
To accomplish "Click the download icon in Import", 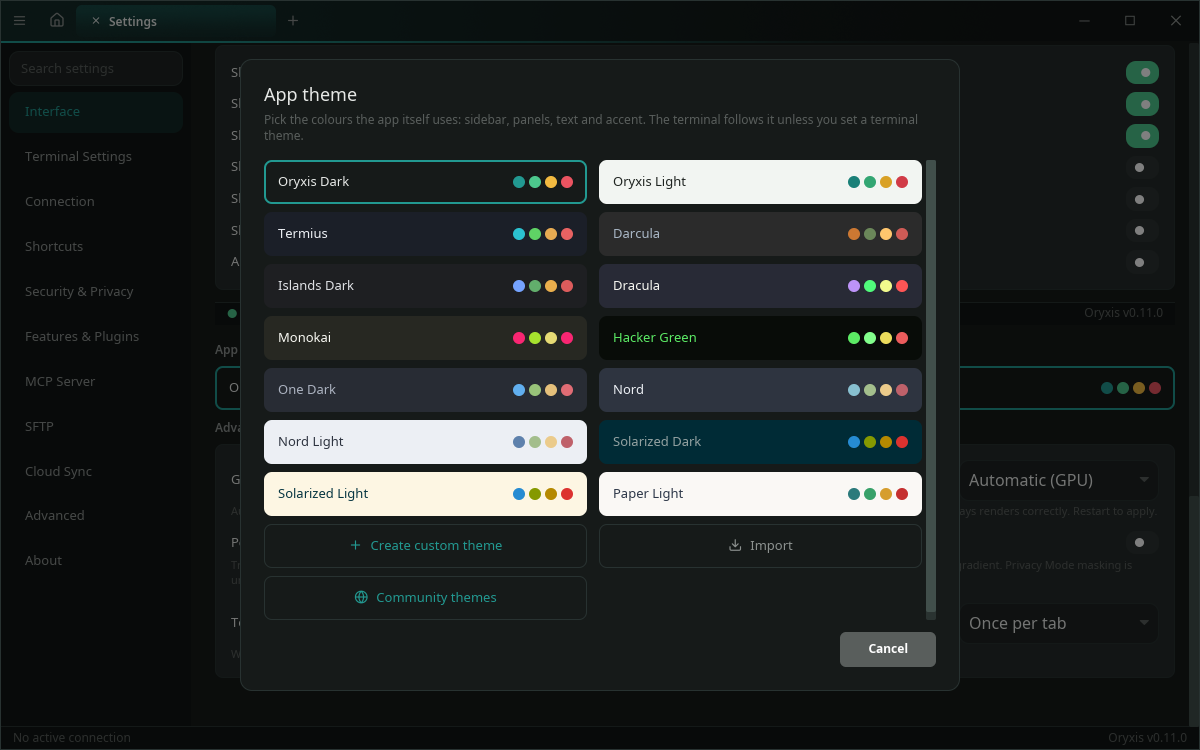I will (735, 545).
